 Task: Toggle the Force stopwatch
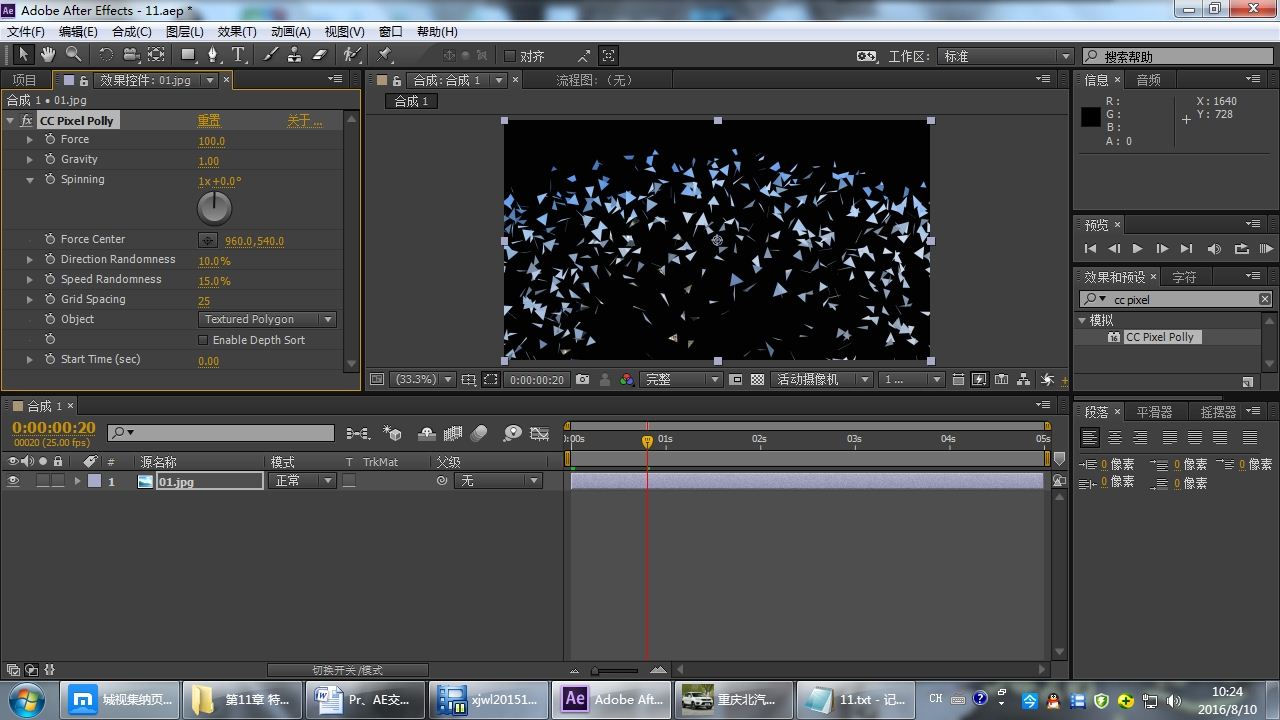tap(49, 140)
